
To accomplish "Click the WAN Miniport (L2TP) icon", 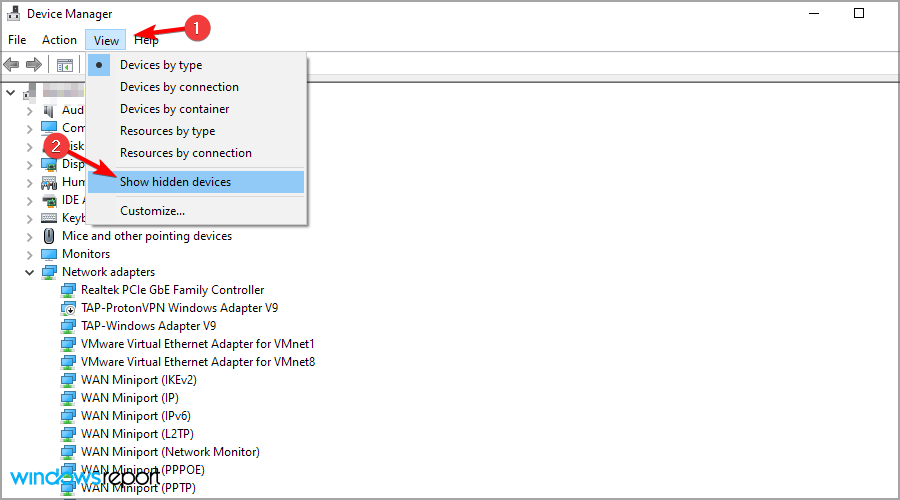I will tap(68, 434).
